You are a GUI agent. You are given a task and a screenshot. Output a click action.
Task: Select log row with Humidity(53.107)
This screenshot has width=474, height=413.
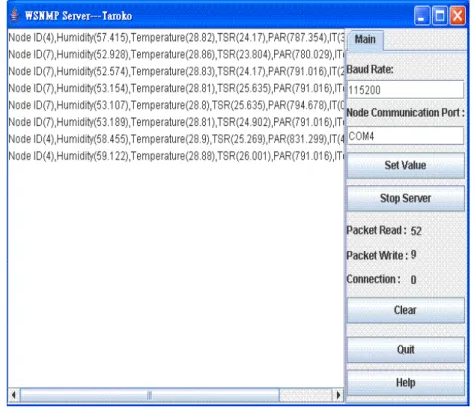tap(176, 105)
